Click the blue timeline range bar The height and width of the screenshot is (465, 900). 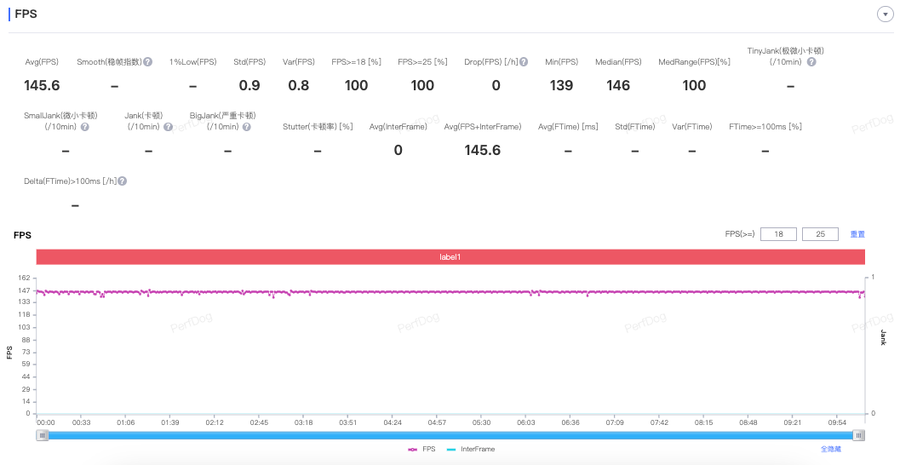point(451,436)
